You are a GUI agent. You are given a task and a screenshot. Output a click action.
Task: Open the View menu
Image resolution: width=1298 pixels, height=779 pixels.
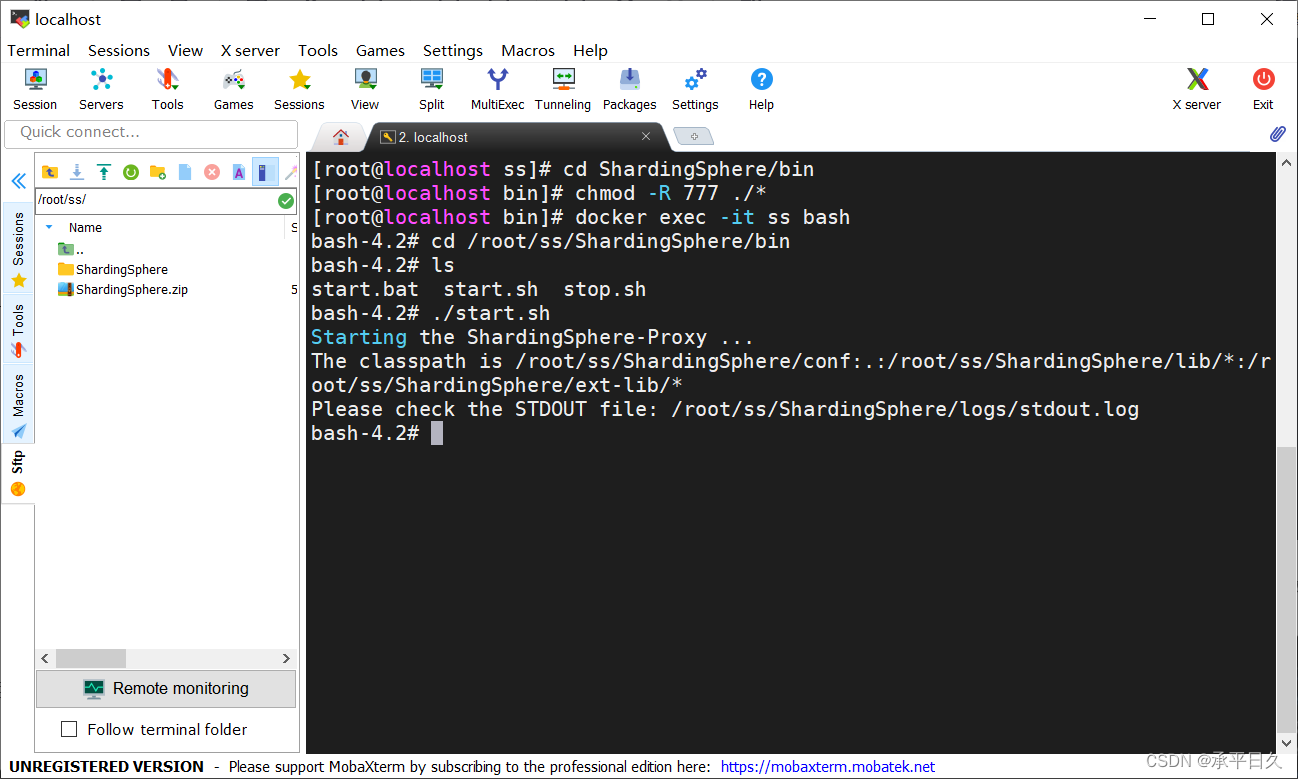[185, 50]
